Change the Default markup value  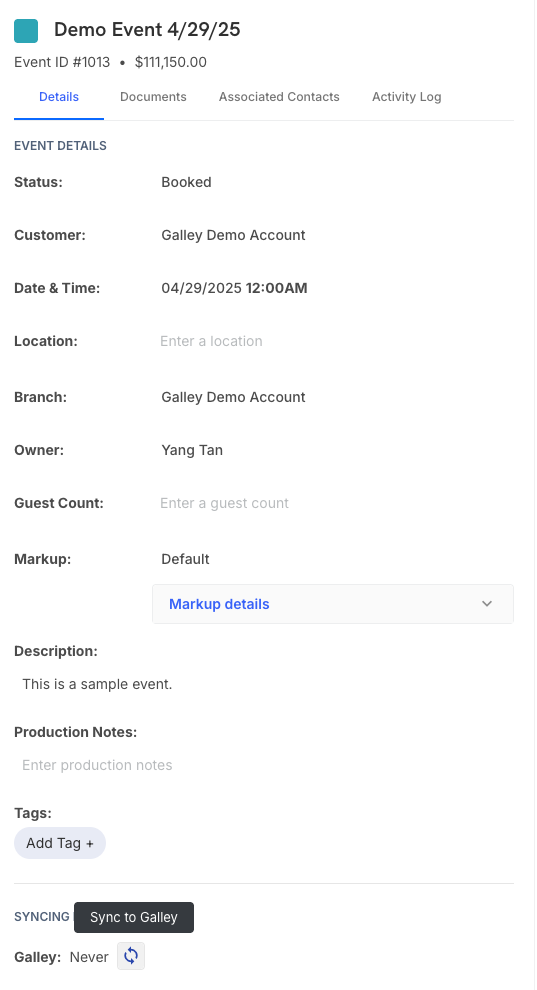(186, 559)
